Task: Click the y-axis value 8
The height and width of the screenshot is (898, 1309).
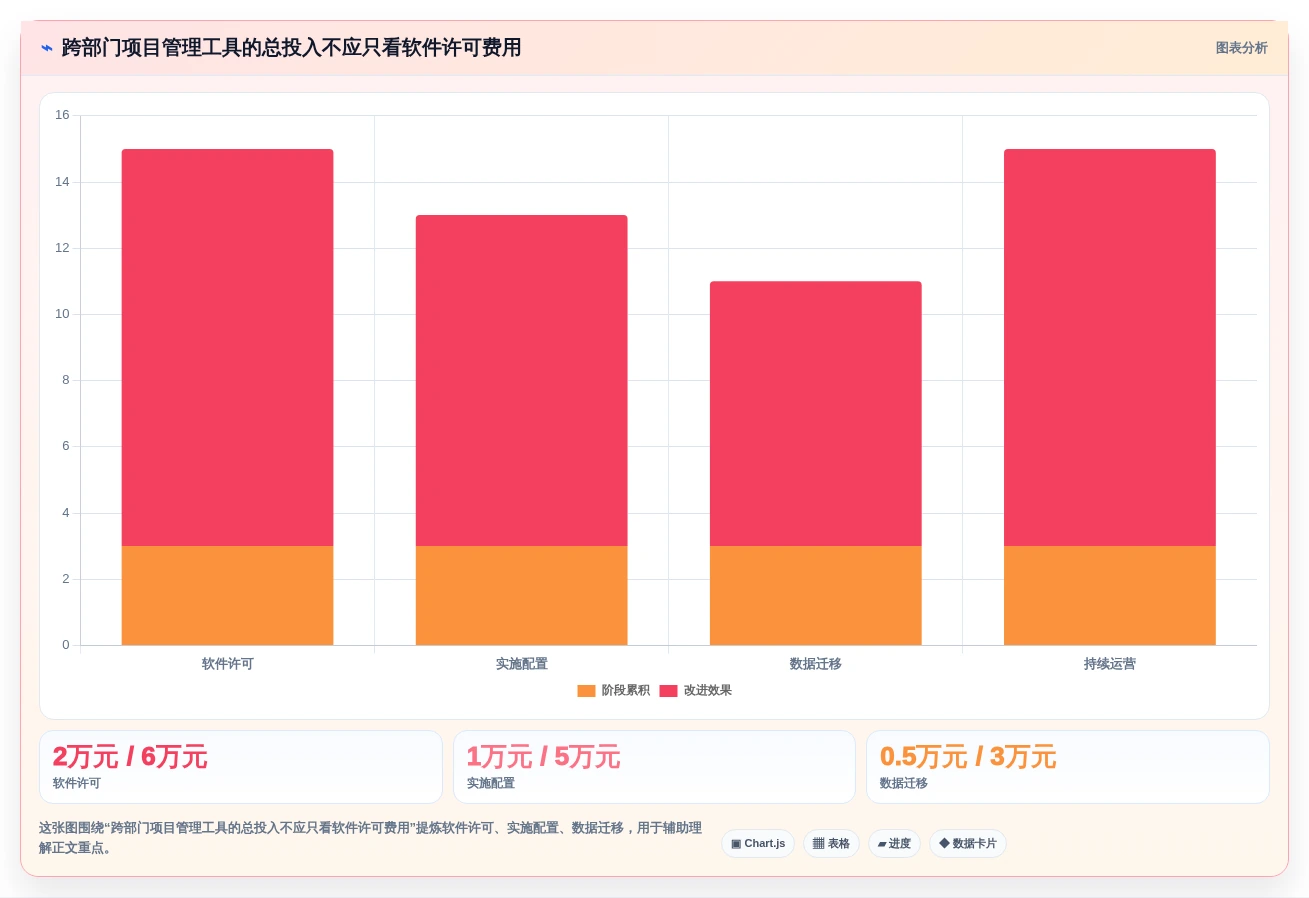Action: pyautogui.click(x=66, y=380)
